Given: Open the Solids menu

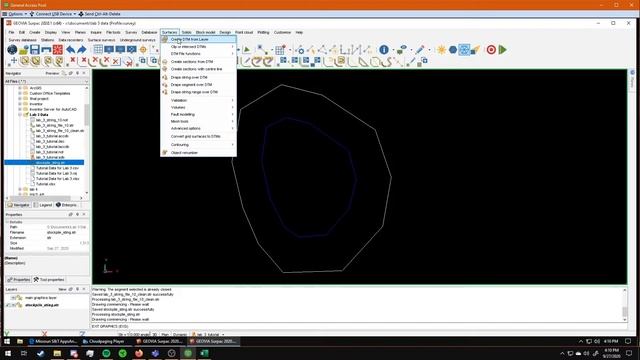Looking at the screenshot, I should tap(187, 32).
